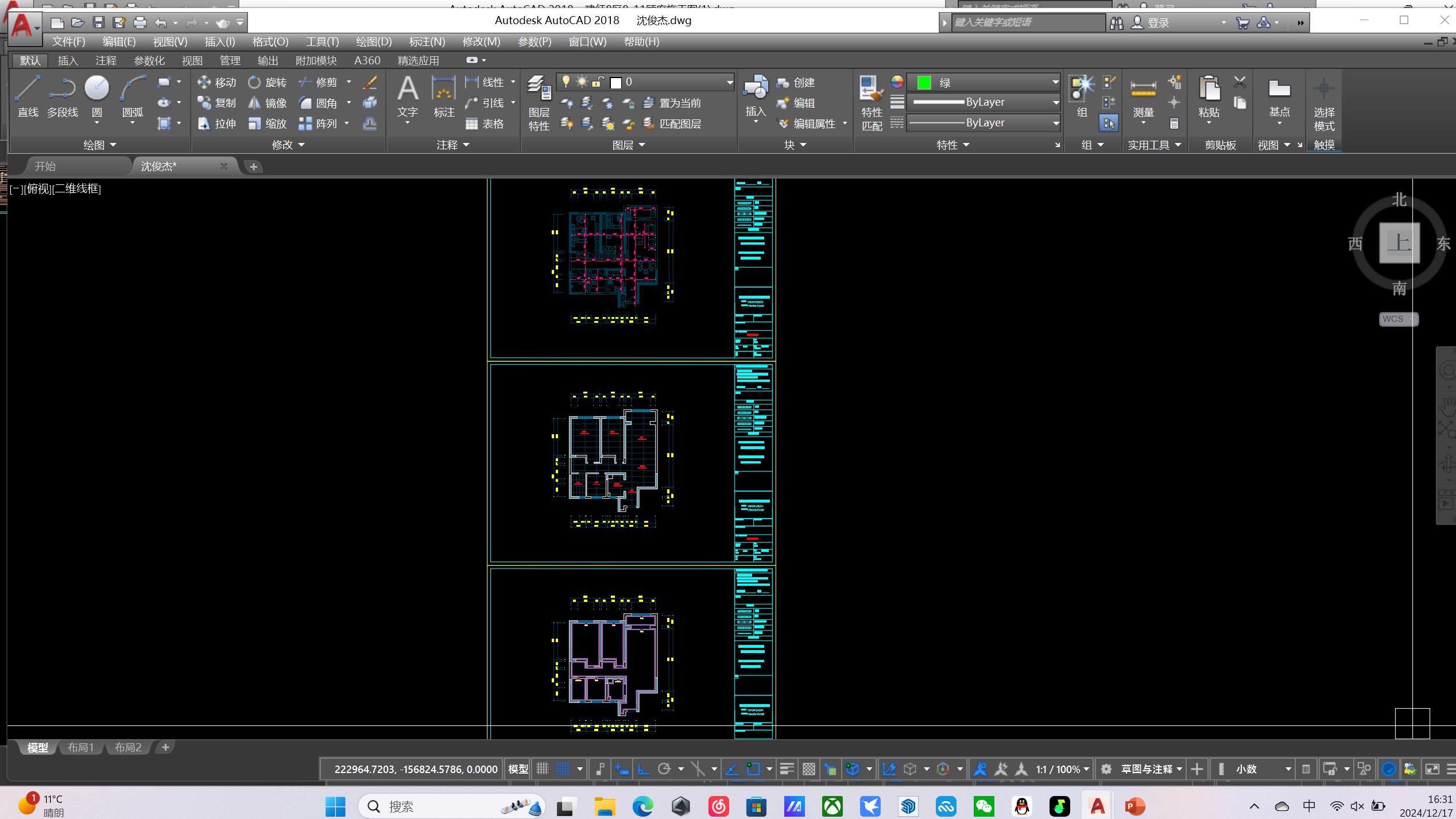Open the 格式(O) menu
1456x819 pixels.
point(270,41)
